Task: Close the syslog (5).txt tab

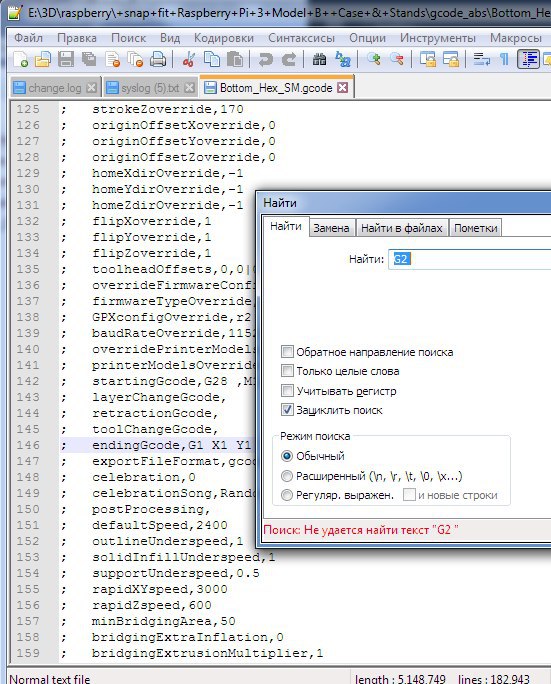Action: click(189, 88)
